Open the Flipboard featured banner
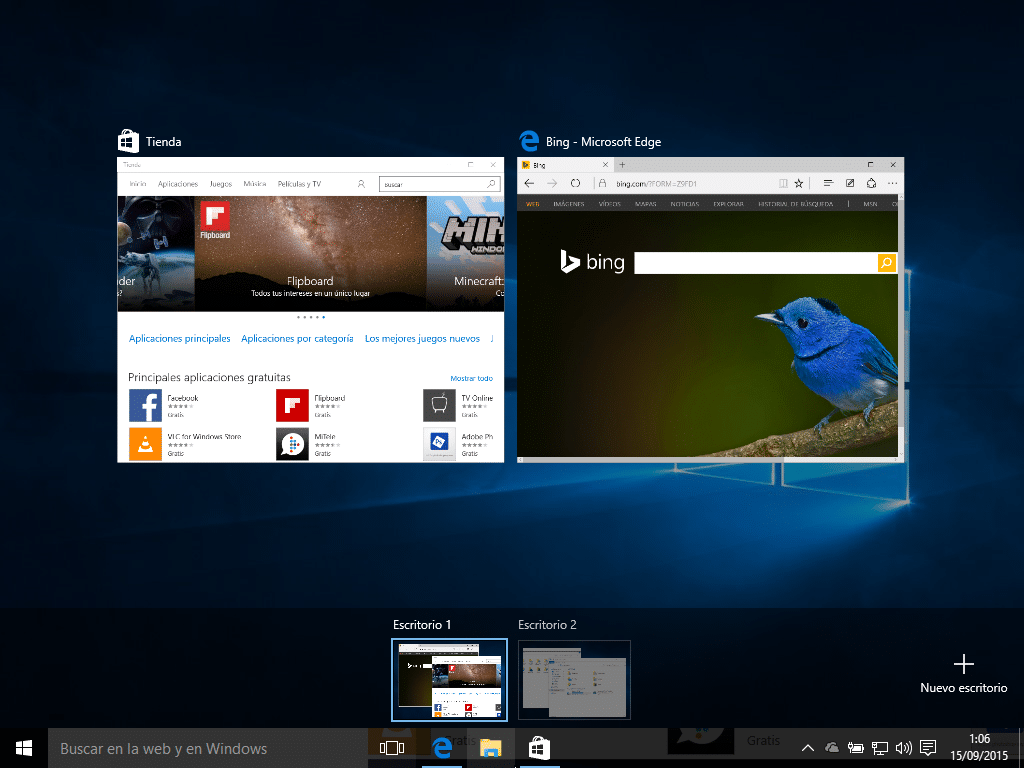The height and width of the screenshot is (768, 1024). coord(310,253)
